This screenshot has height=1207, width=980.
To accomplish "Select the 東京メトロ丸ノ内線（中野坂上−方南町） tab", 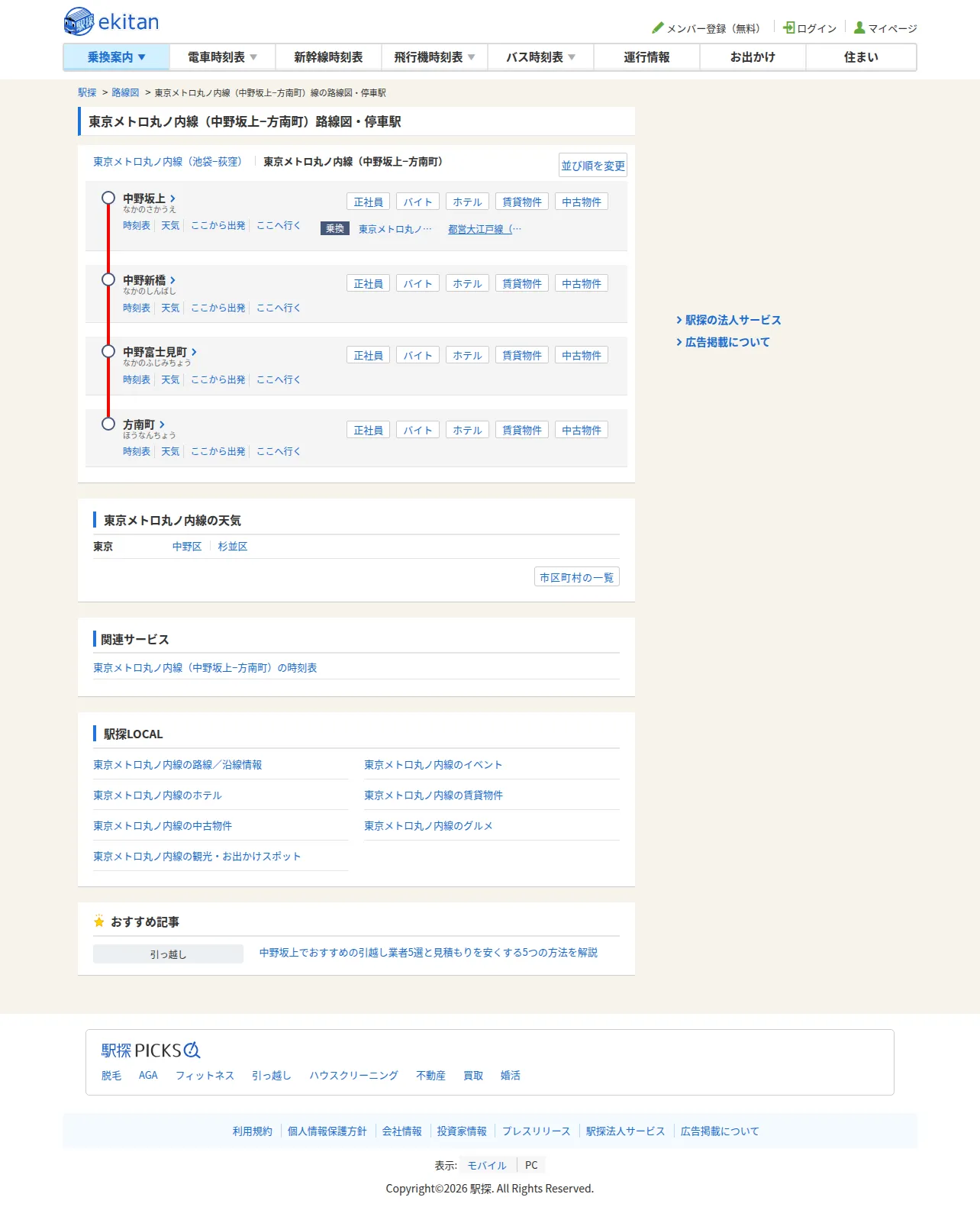I will 353,162.
